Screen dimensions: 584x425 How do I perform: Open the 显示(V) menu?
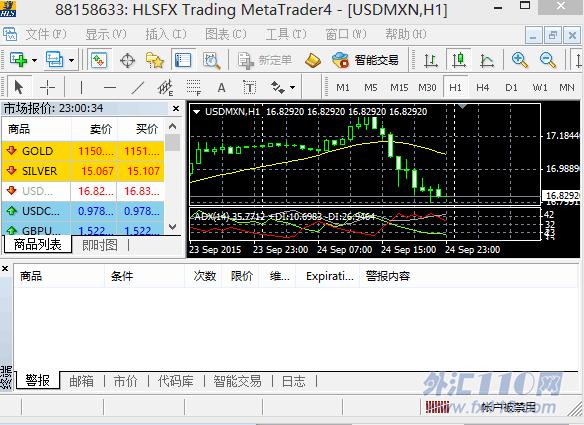click(106, 34)
